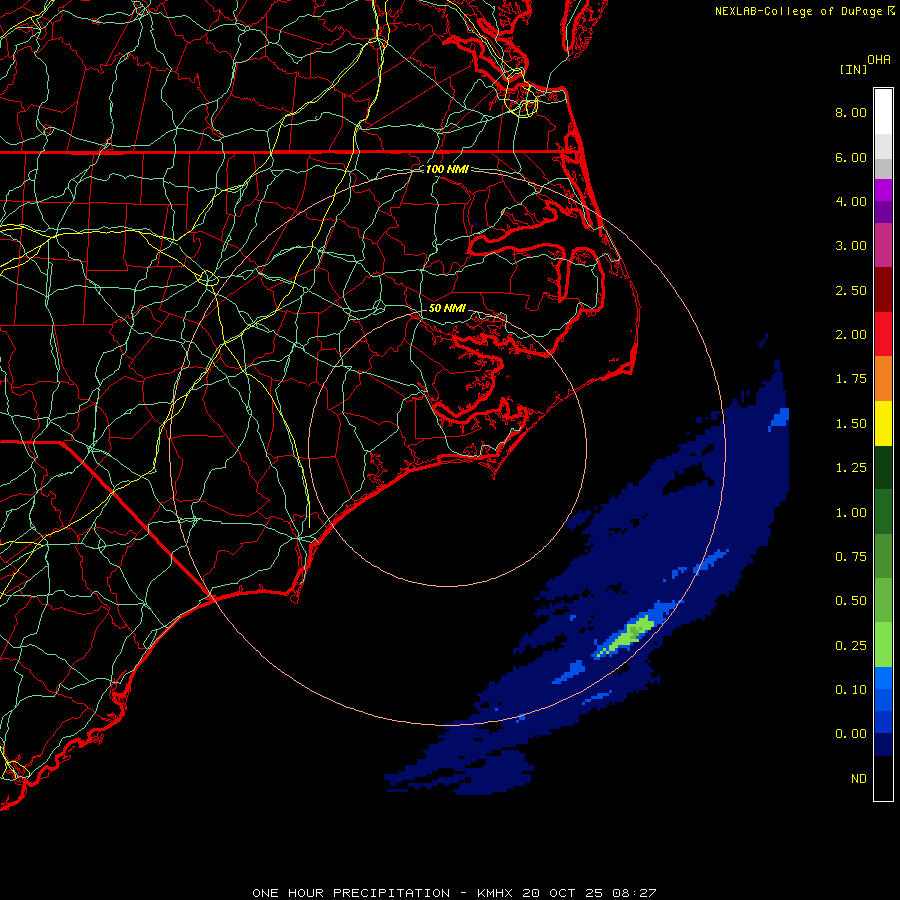Select the 2.00 legend value
900x900 pixels.
(851, 335)
